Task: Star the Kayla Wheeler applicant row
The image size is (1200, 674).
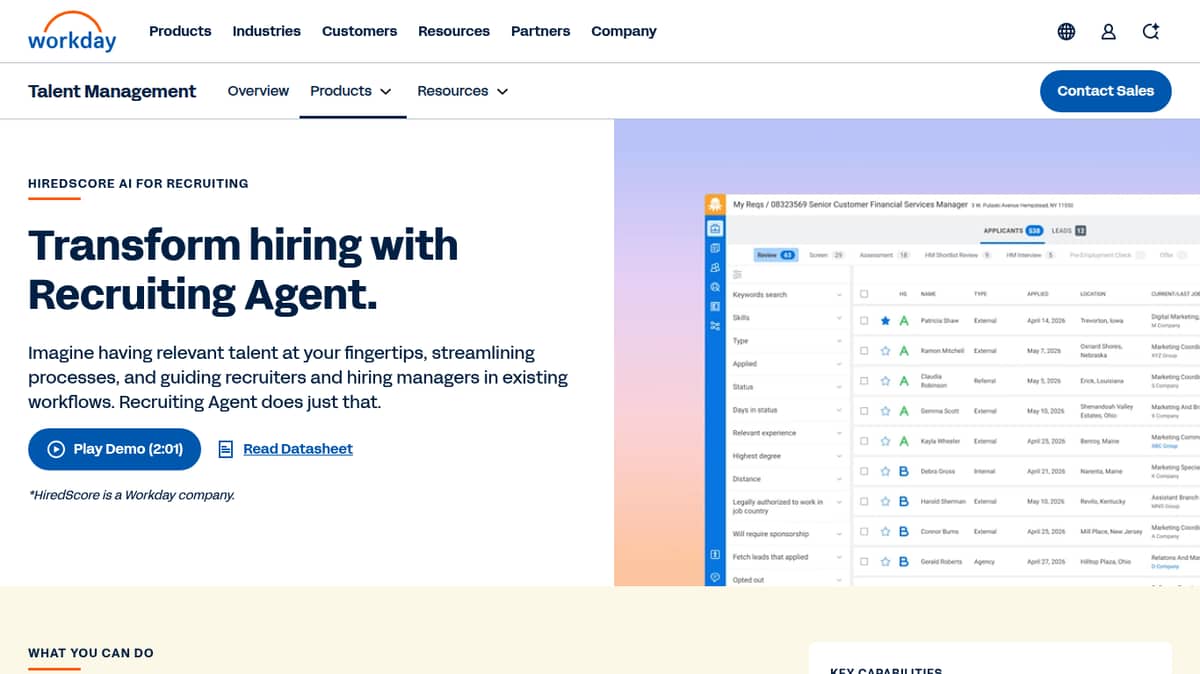Action: tap(885, 441)
